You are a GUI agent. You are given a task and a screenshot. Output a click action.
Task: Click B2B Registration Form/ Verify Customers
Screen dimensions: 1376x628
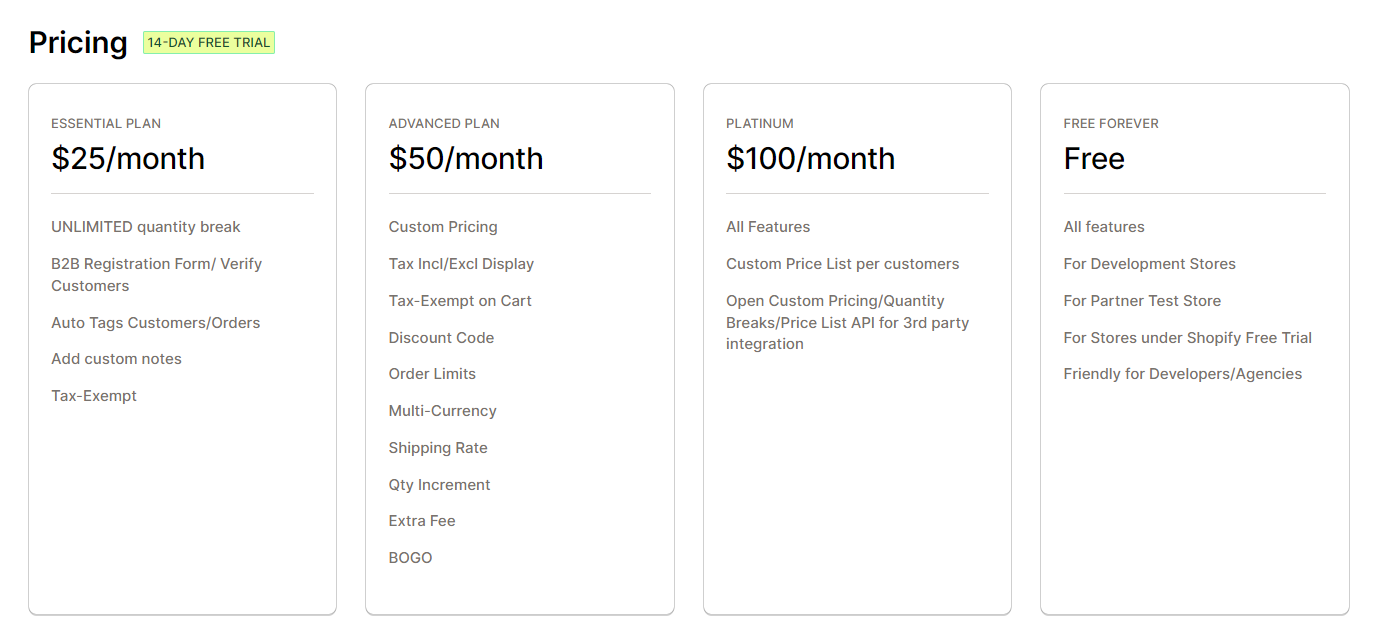click(x=157, y=275)
